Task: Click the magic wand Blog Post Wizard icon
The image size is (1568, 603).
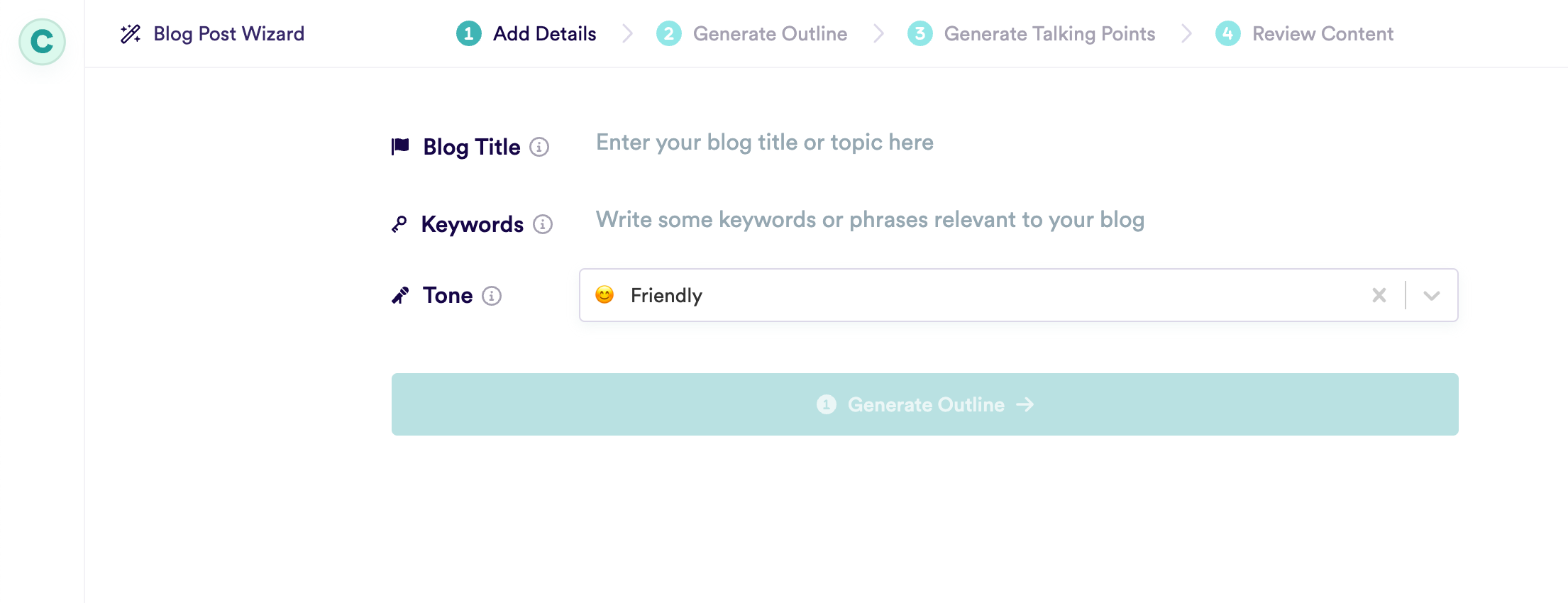Action: (x=131, y=33)
